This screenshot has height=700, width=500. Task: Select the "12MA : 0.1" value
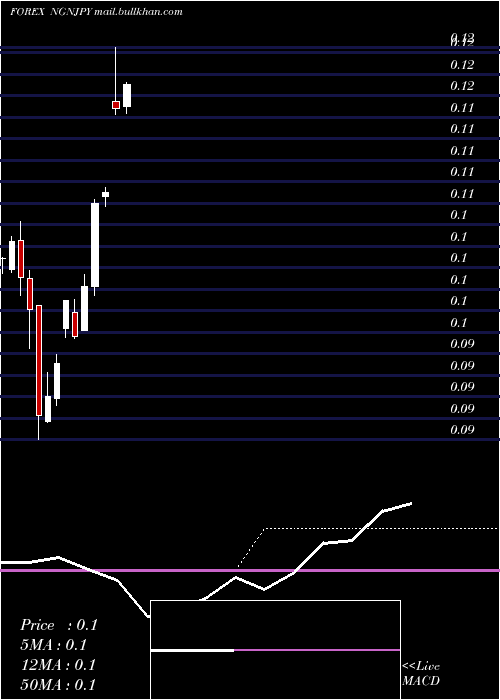tap(58, 665)
